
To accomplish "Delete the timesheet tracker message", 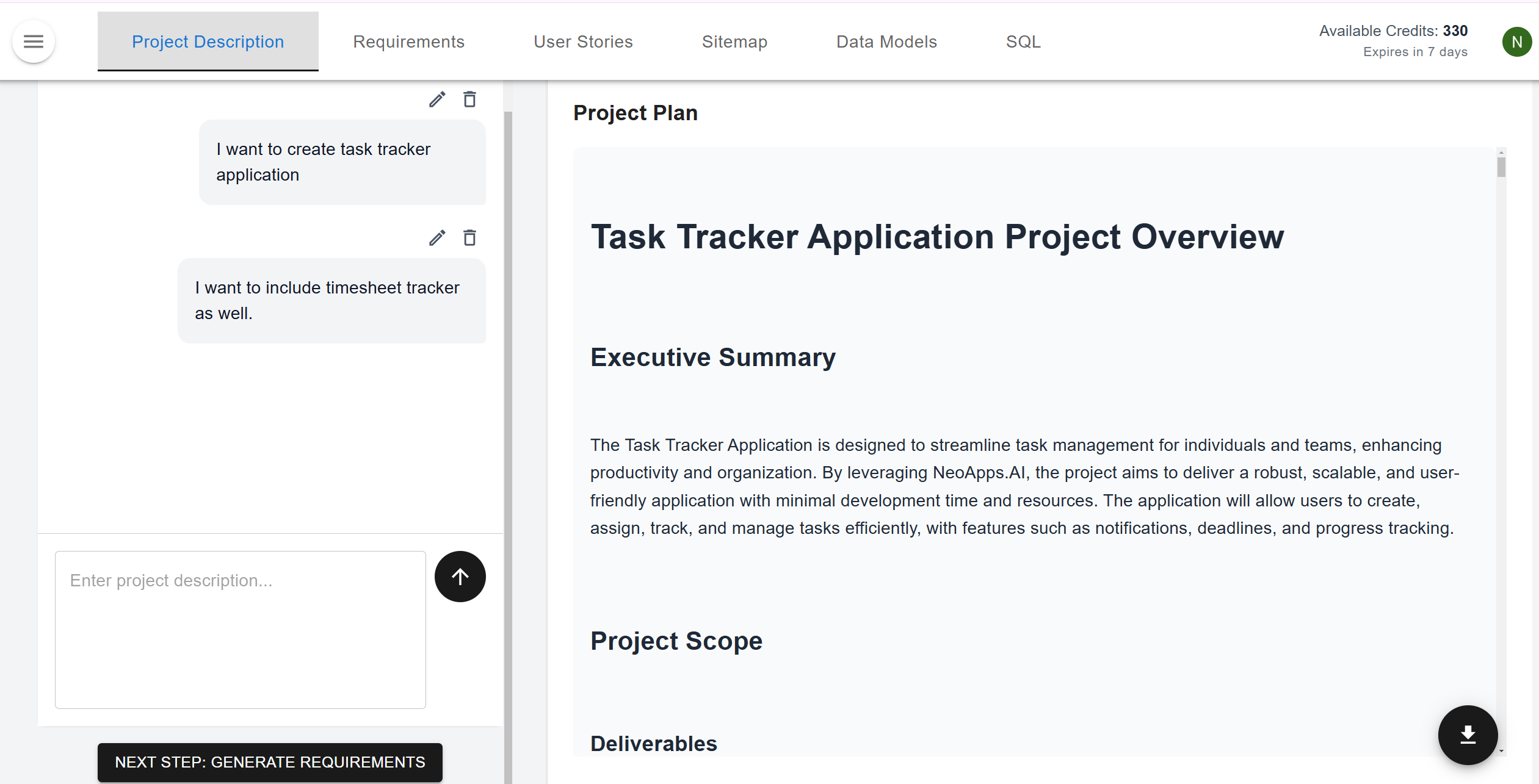I will (x=469, y=238).
